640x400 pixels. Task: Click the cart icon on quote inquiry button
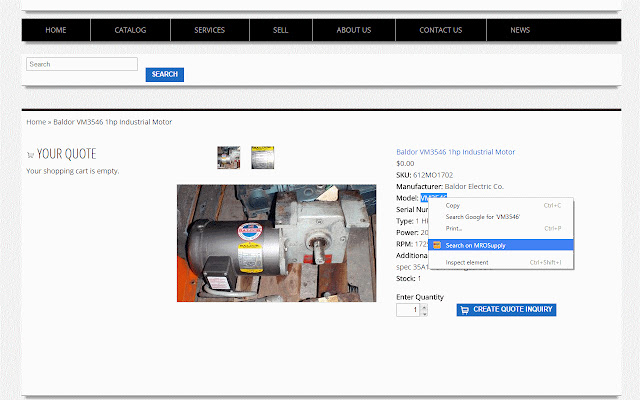pyautogui.click(x=464, y=310)
